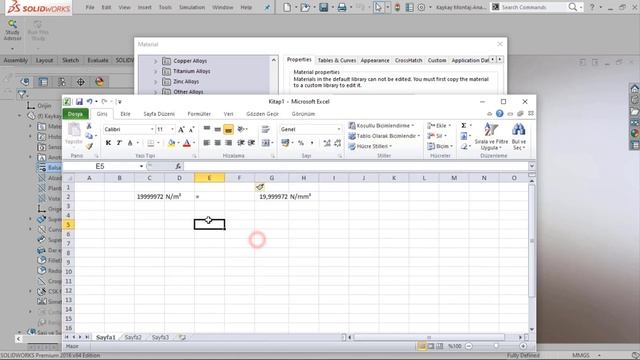Open Tablo Olarak Biçimlendir dropdown
Image resolution: width=640 pixels, height=360 pixels.
click(x=384, y=136)
